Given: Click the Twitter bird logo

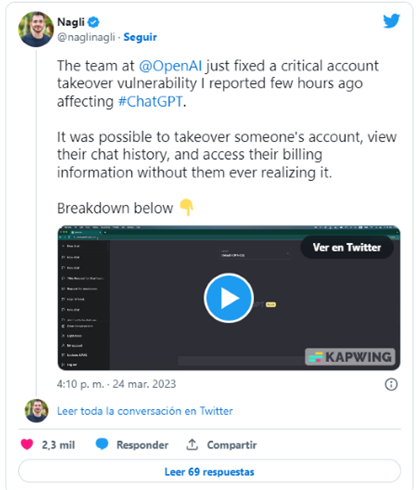Looking at the screenshot, I should (391, 21).
